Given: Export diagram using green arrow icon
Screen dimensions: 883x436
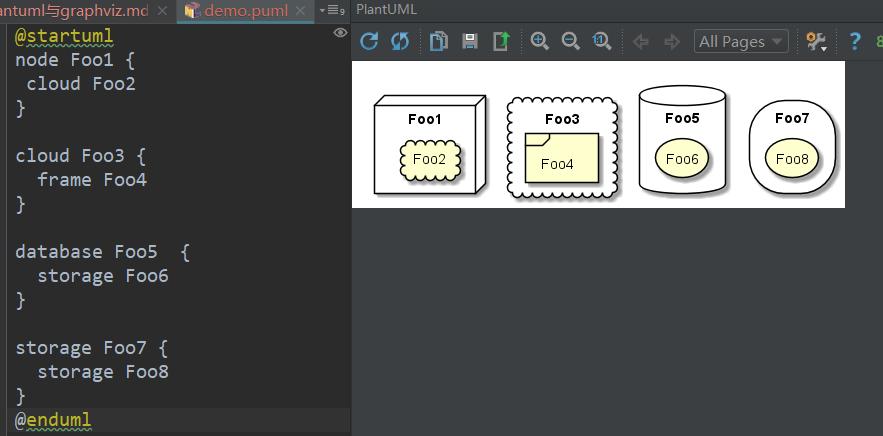Looking at the screenshot, I should (501, 41).
